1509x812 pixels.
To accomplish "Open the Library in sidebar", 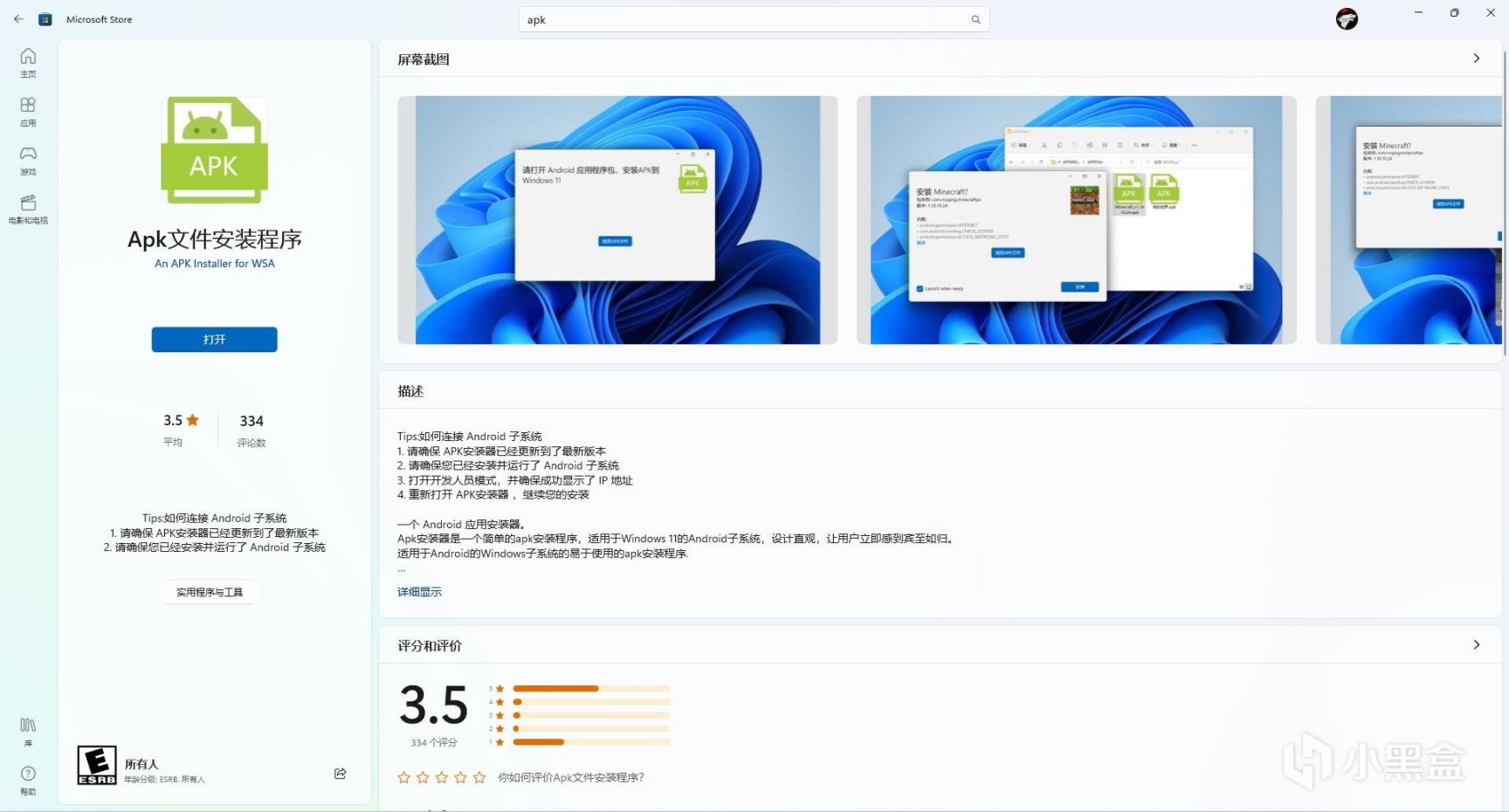I will pyautogui.click(x=28, y=732).
